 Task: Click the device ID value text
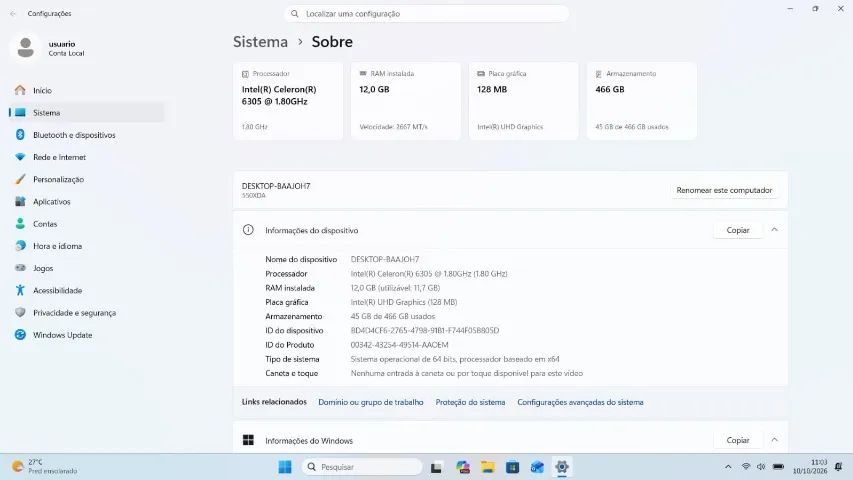[x=425, y=330]
